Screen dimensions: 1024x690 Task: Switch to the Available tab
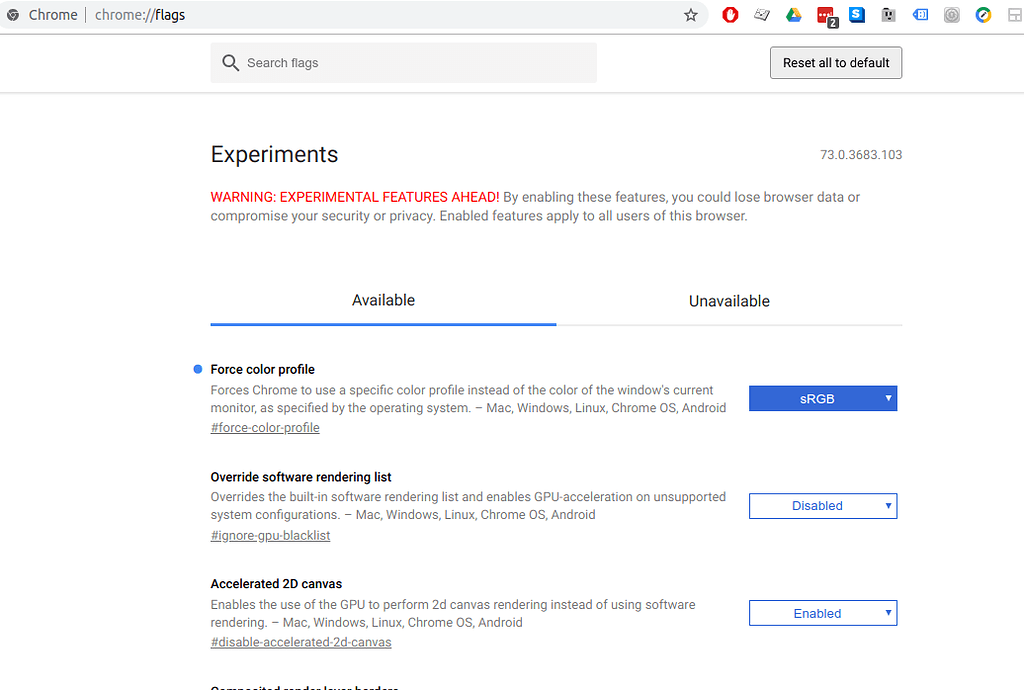[x=383, y=301]
